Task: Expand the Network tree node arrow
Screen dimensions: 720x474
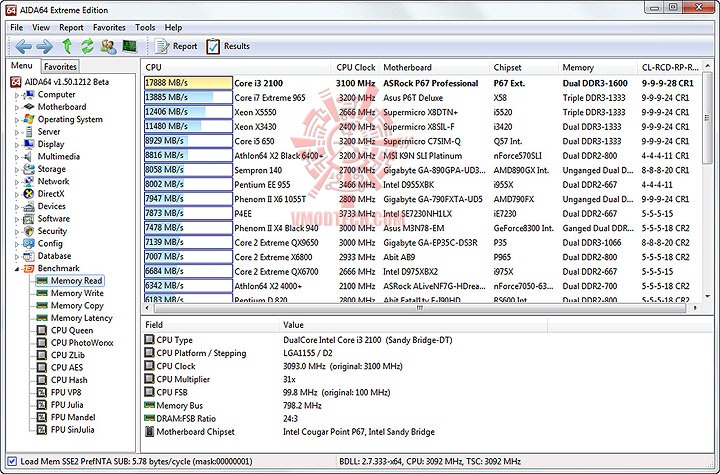Action: pos(17,182)
